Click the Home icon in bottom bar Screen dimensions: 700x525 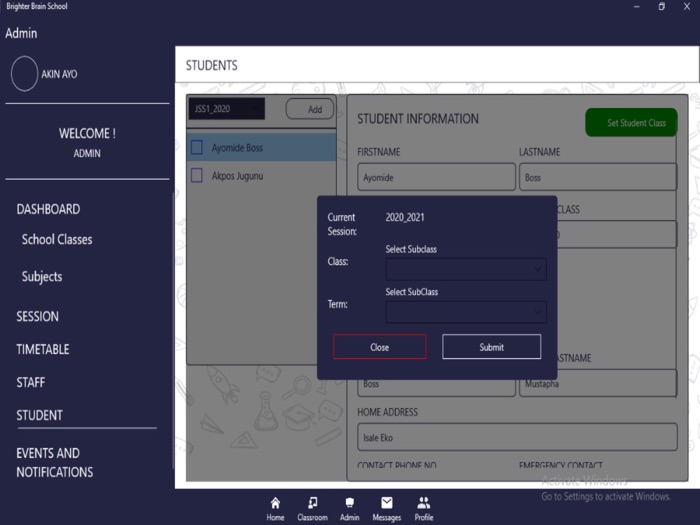(x=275, y=503)
